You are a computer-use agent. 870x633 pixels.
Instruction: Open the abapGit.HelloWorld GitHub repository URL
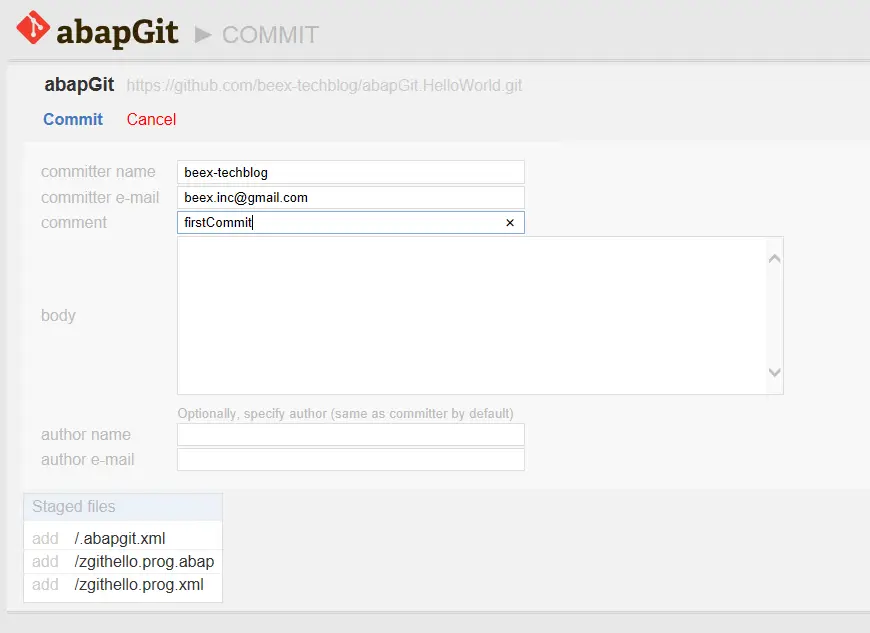(x=324, y=85)
